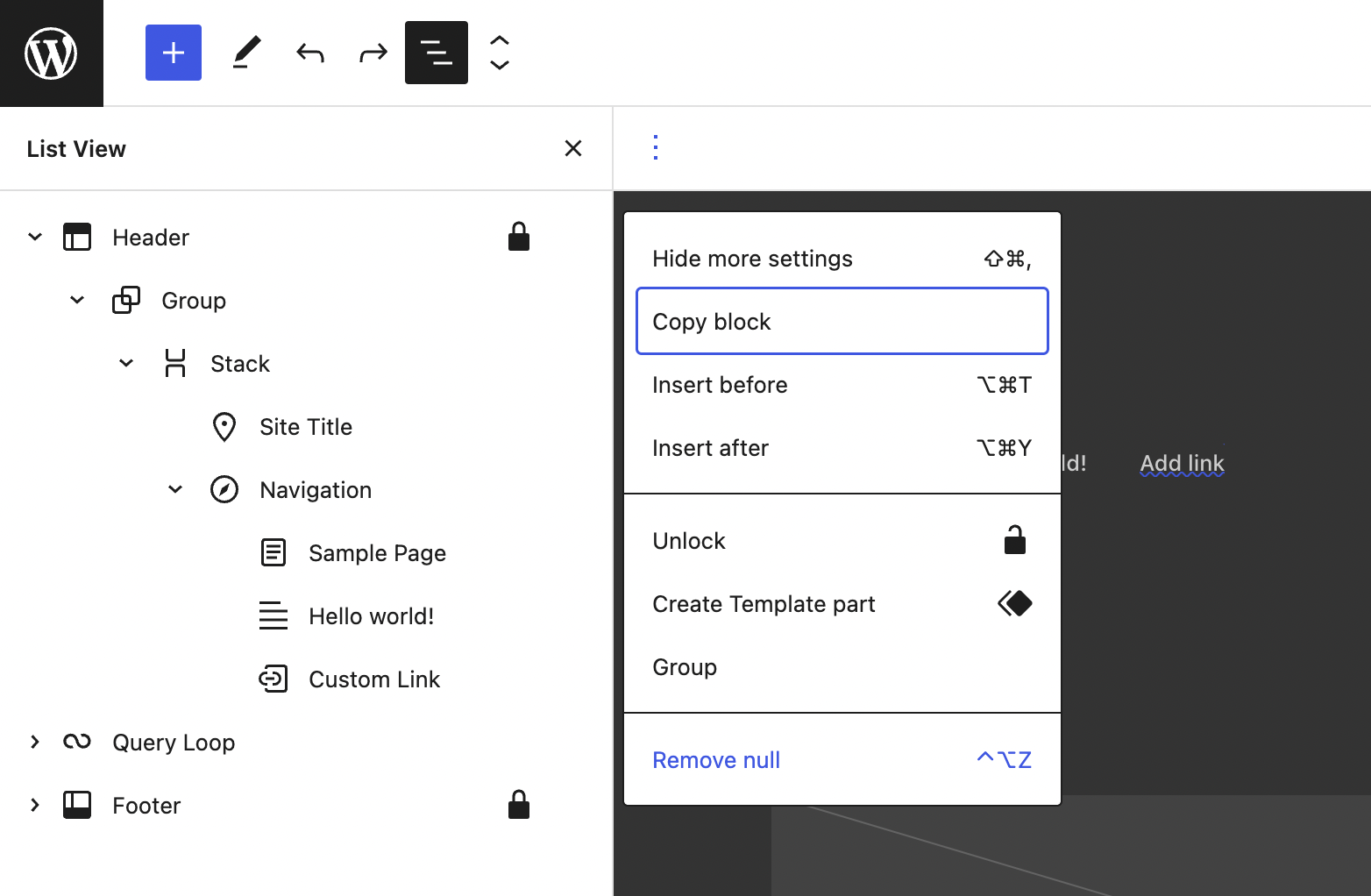Click the Hello world! post icon

tap(273, 615)
